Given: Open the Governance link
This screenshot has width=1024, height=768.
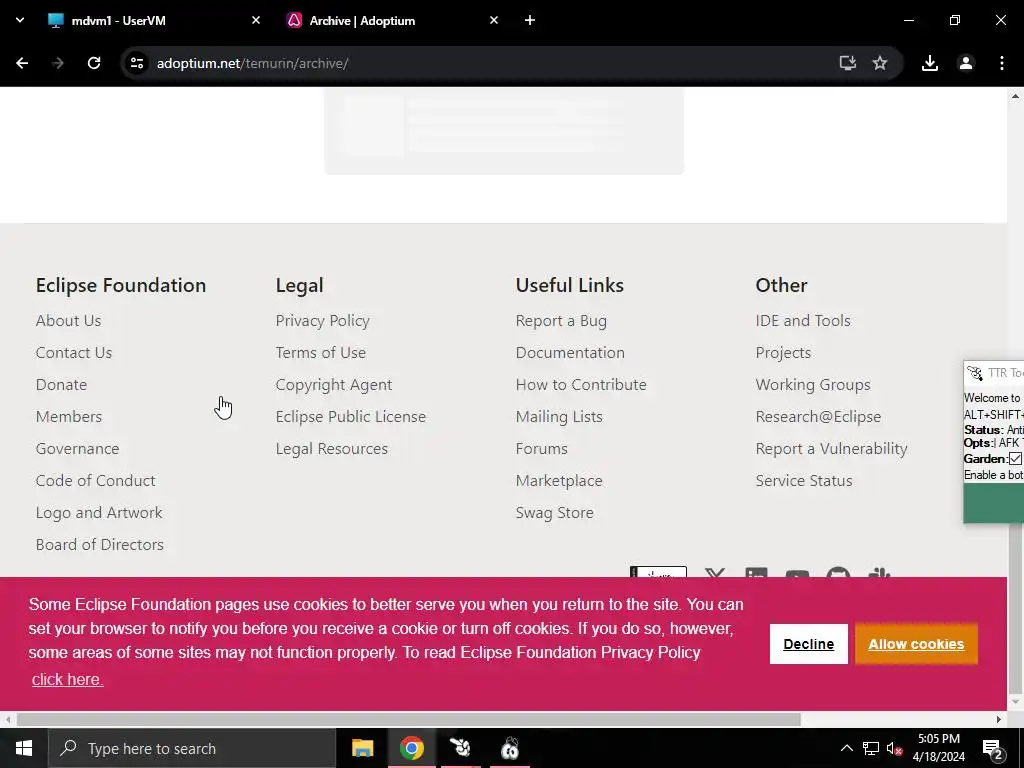Looking at the screenshot, I should 78,449.
